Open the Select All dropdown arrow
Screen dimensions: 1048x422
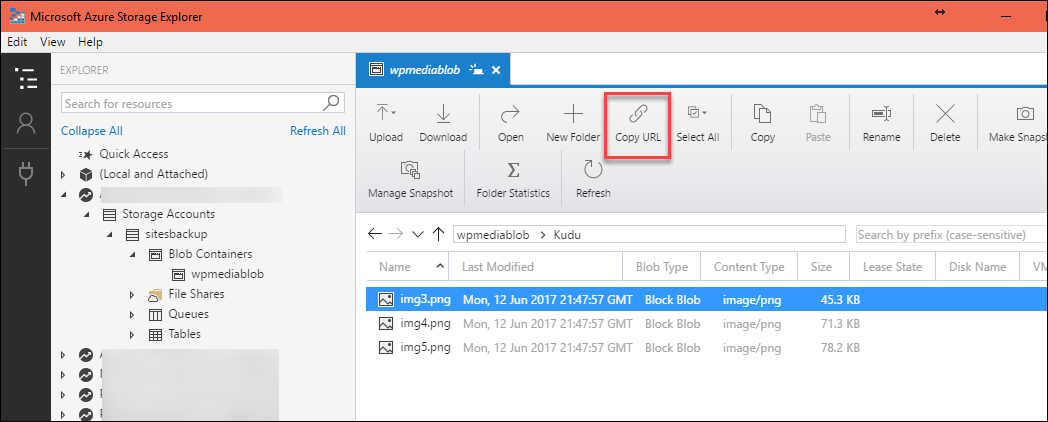pos(704,111)
